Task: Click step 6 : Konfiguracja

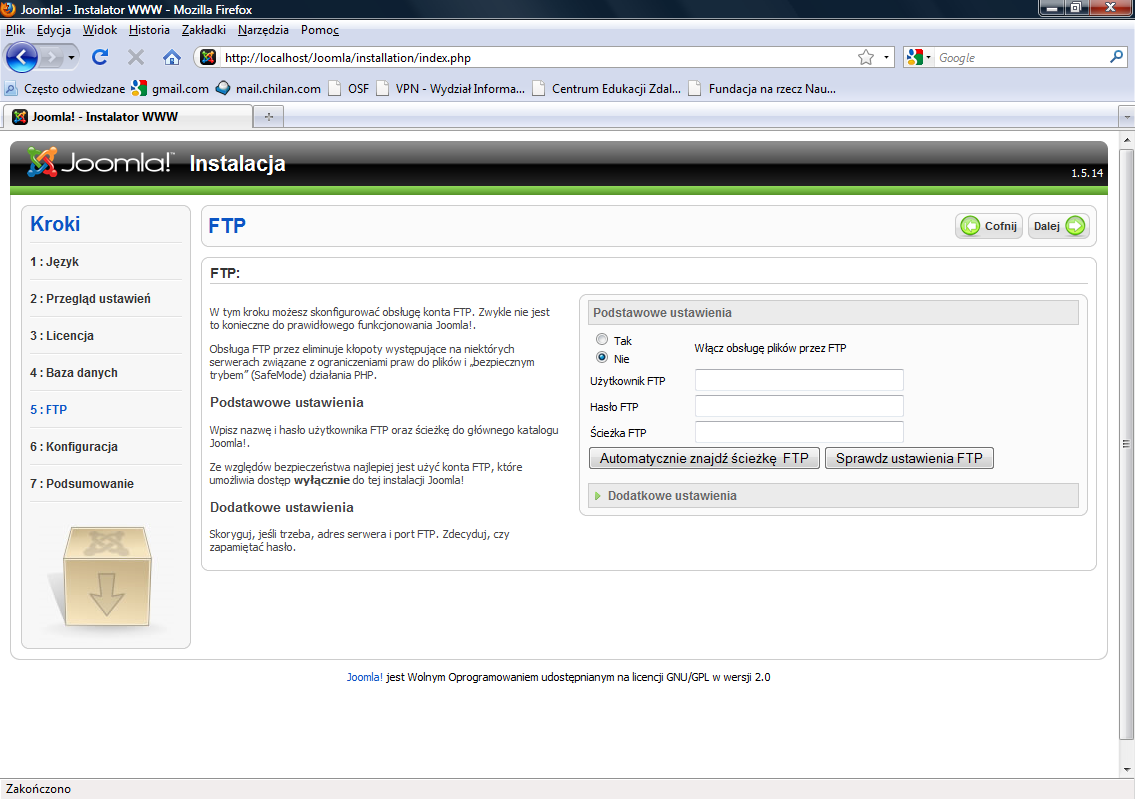Action: click(74, 446)
